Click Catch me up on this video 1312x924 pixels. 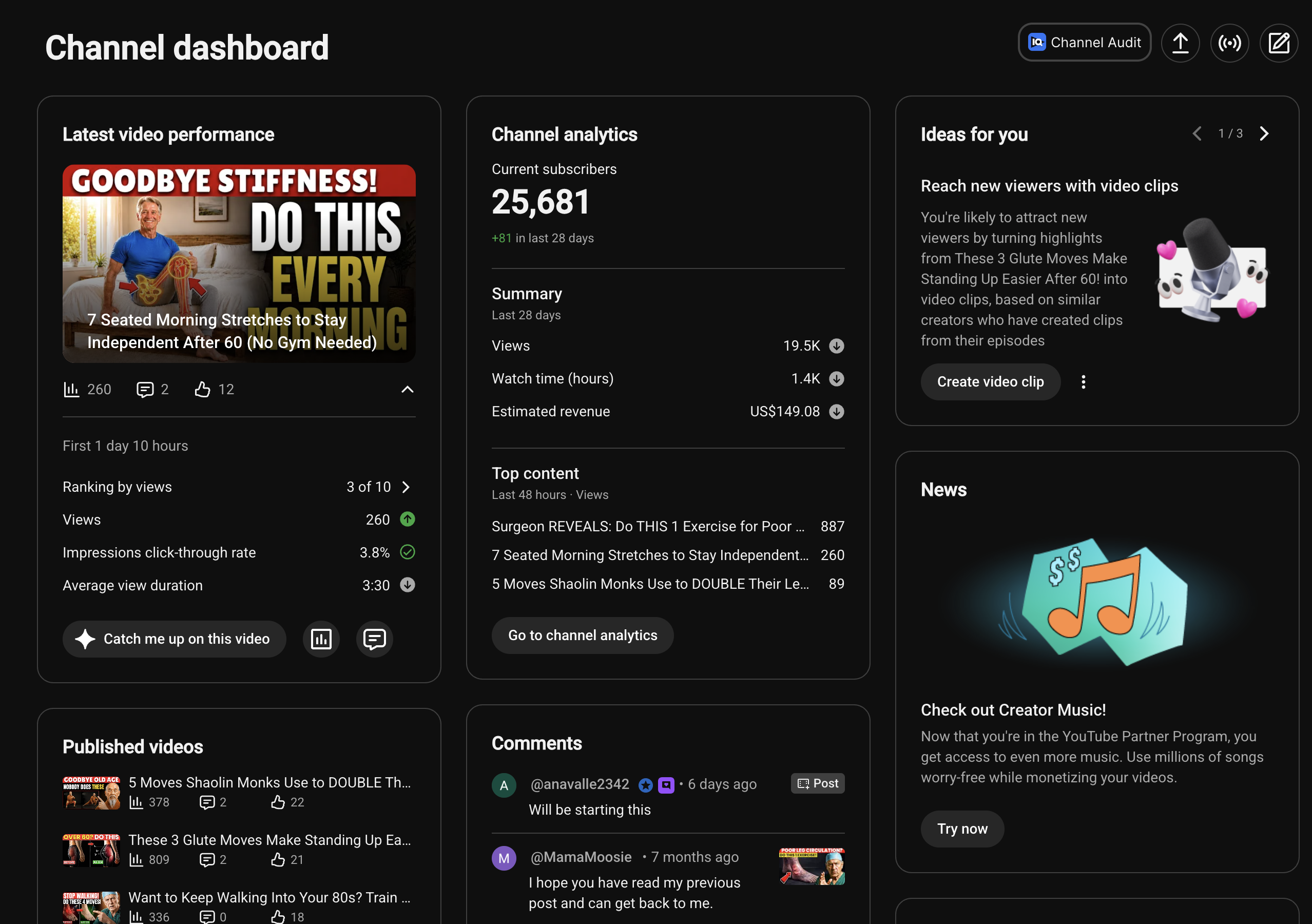(175, 639)
